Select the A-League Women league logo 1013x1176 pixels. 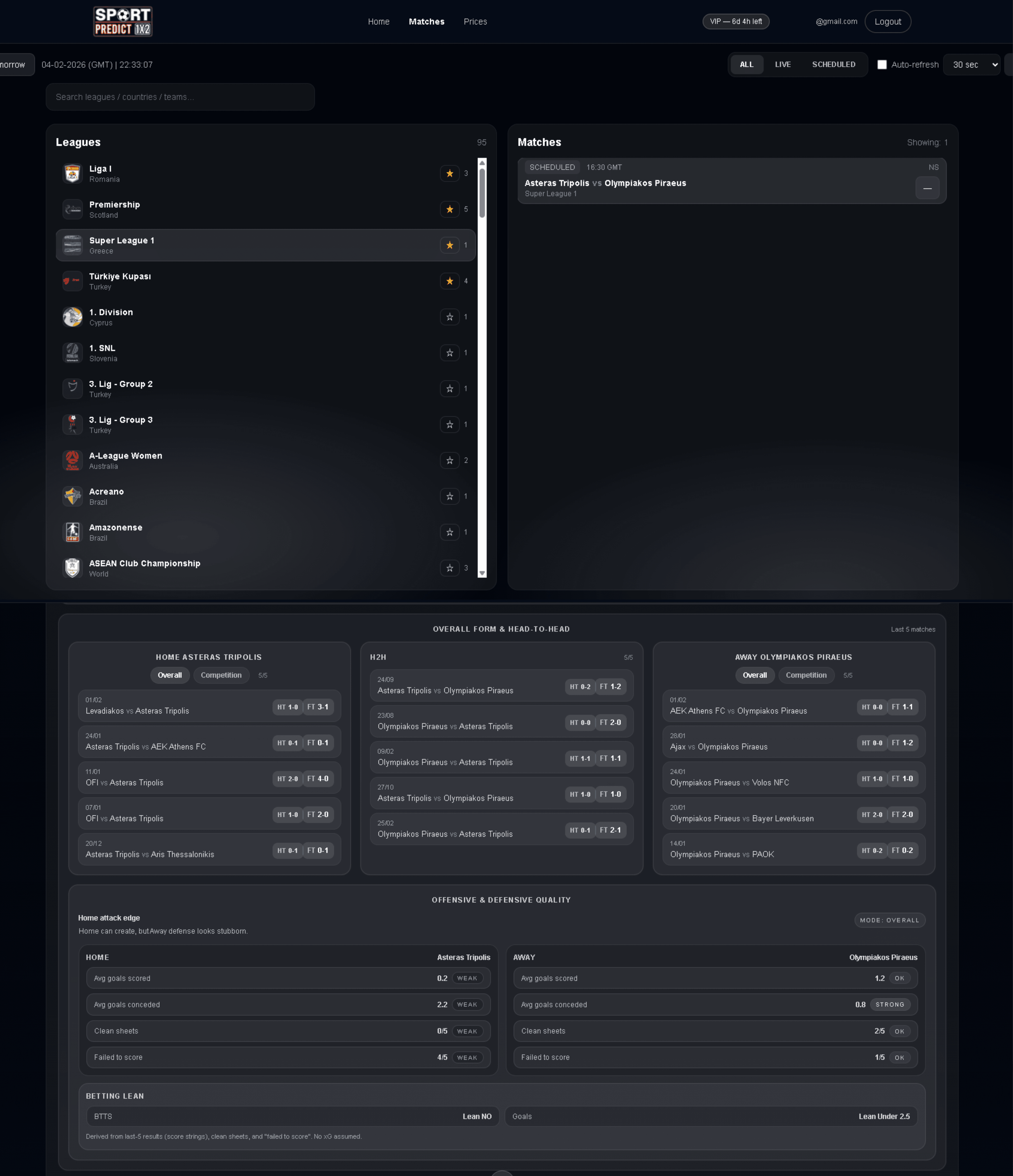(73, 460)
